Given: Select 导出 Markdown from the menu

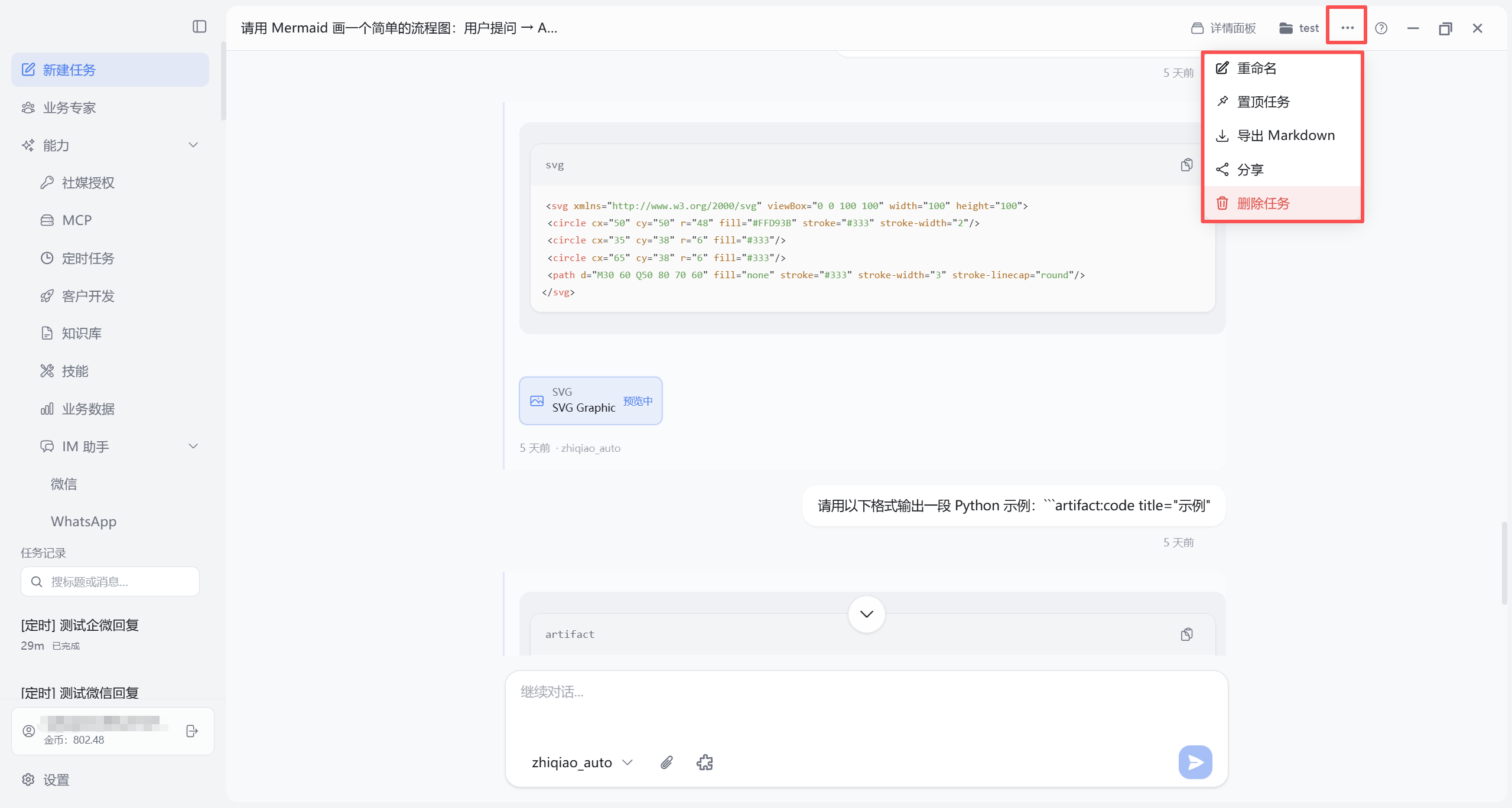Looking at the screenshot, I should pyautogui.click(x=1282, y=135).
